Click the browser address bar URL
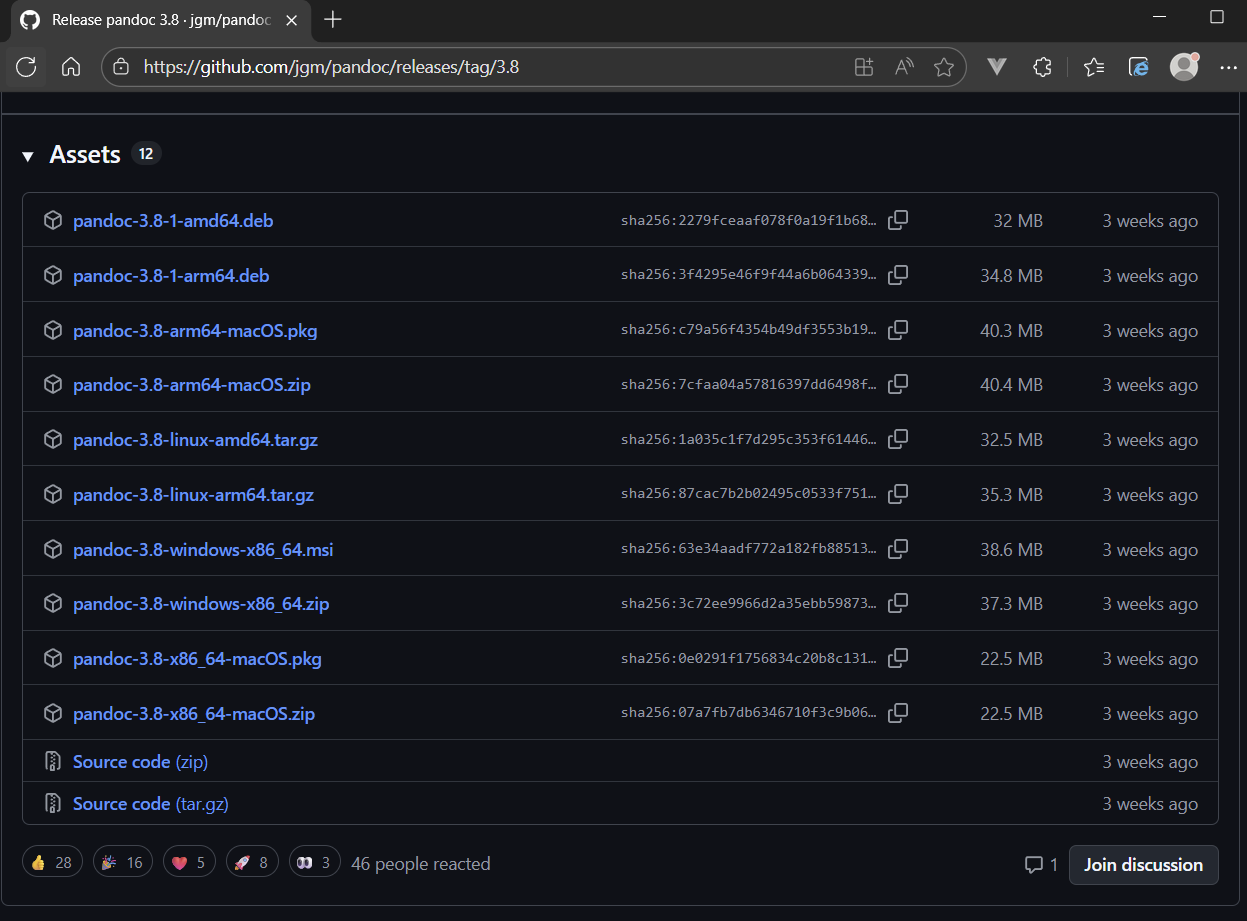Screen dimensions: 1247x921 [x=331, y=68]
